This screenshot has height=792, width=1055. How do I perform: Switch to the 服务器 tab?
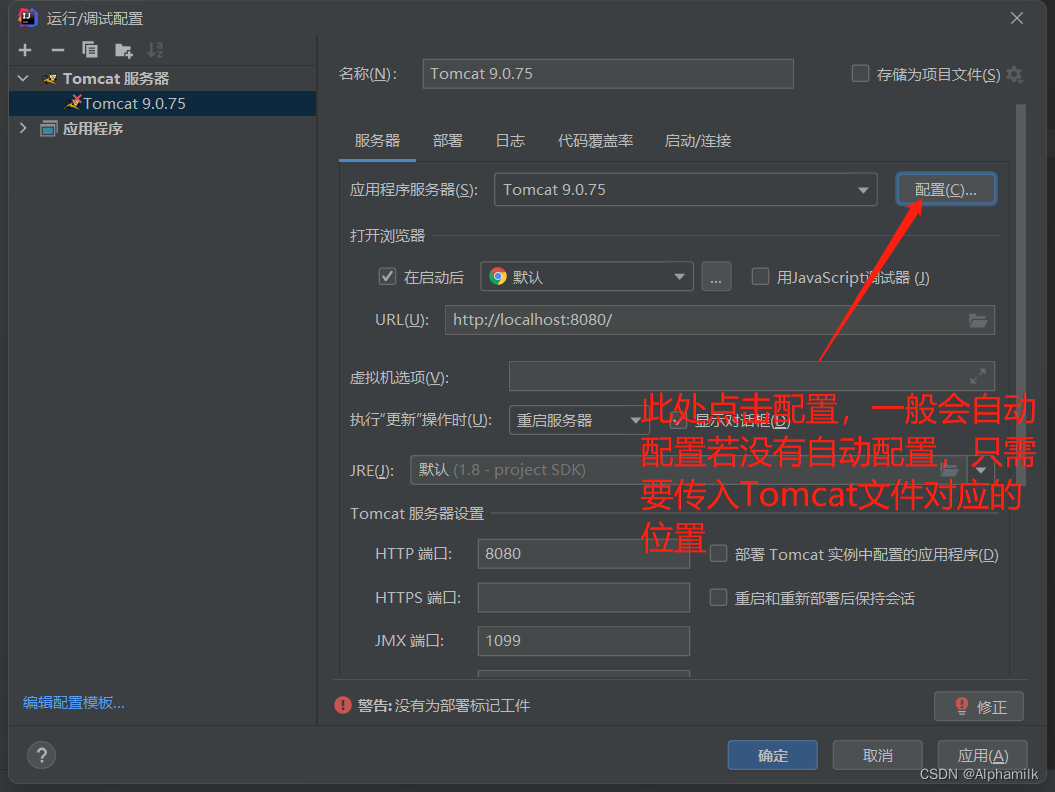377,141
